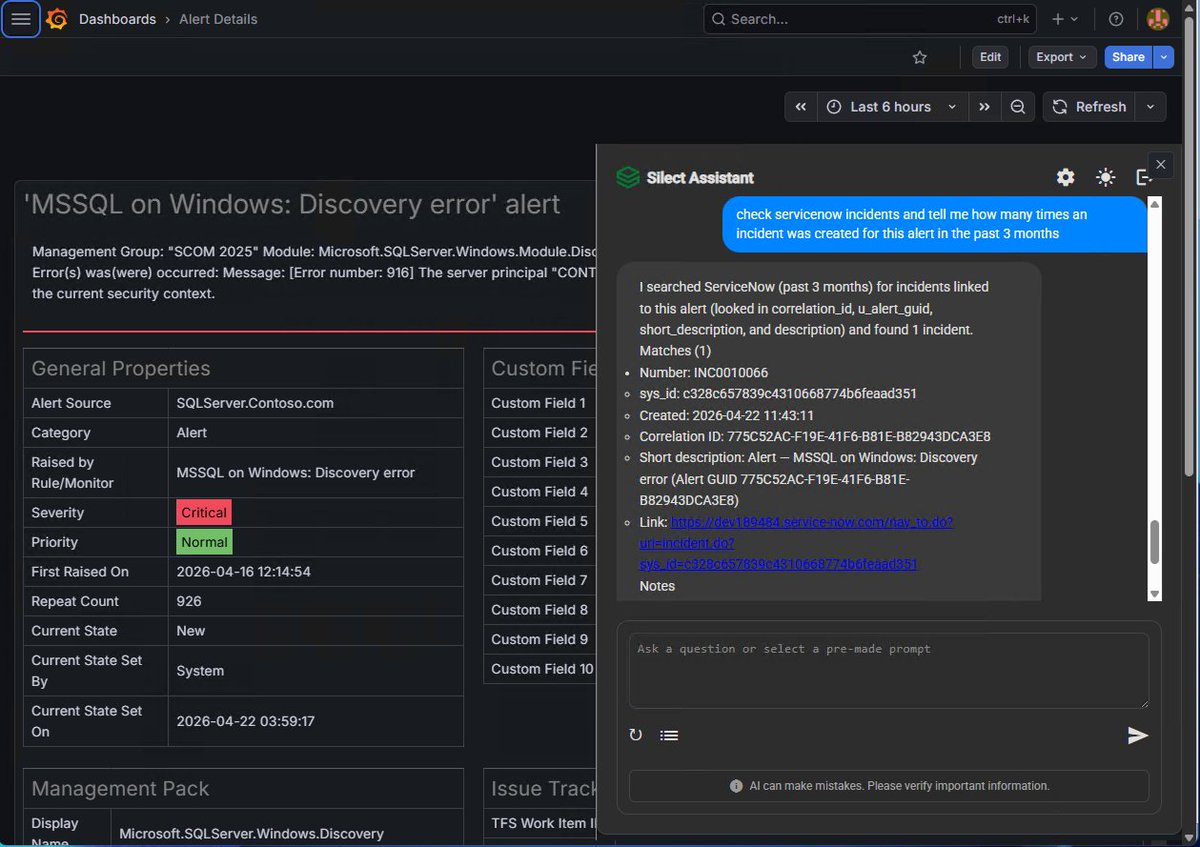This screenshot has height=847, width=1200.
Task: Click the Current State value New
Action: [191, 631]
